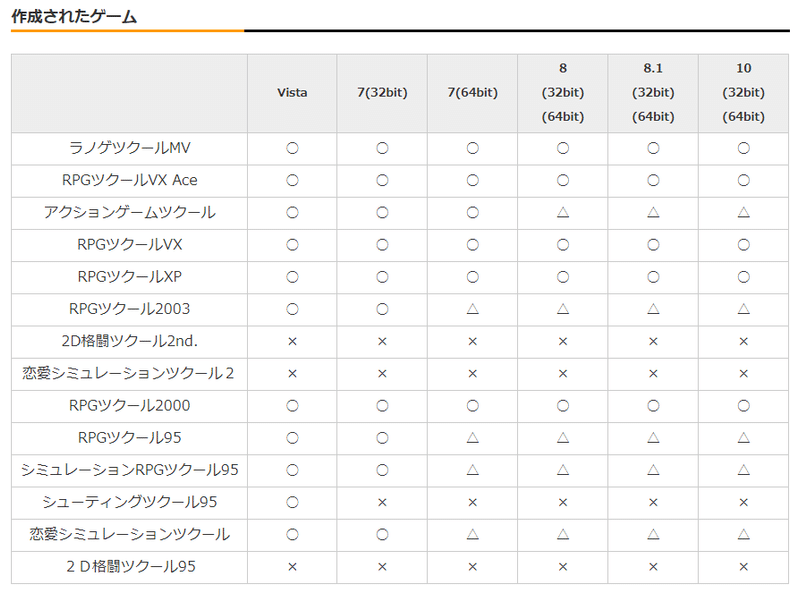This screenshot has width=800, height=593.
Task: Click the triangle for 恋愛シミュレーションツクール under Windows 10
Action: (x=743, y=534)
